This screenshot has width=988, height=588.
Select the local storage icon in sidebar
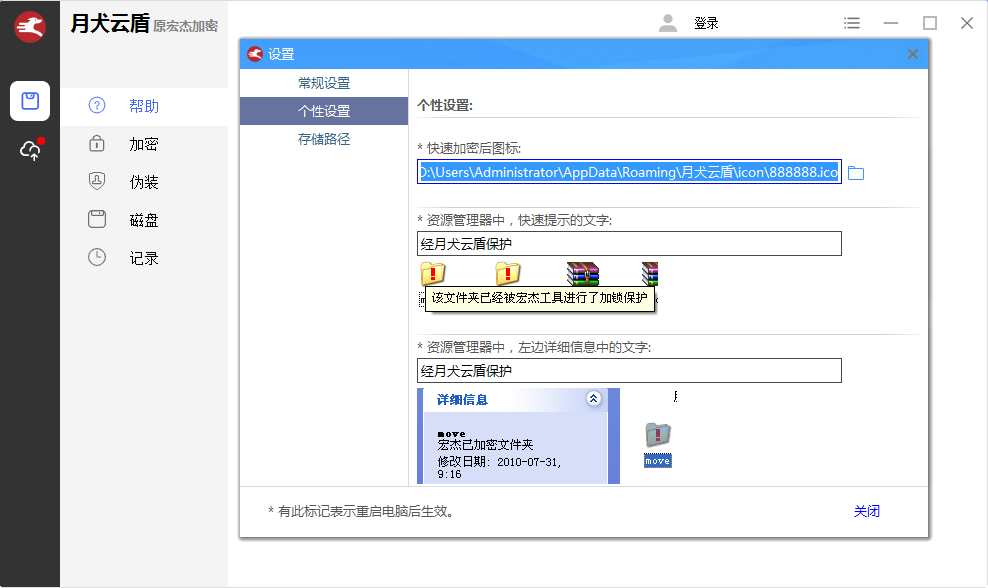(x=30, y=101)
